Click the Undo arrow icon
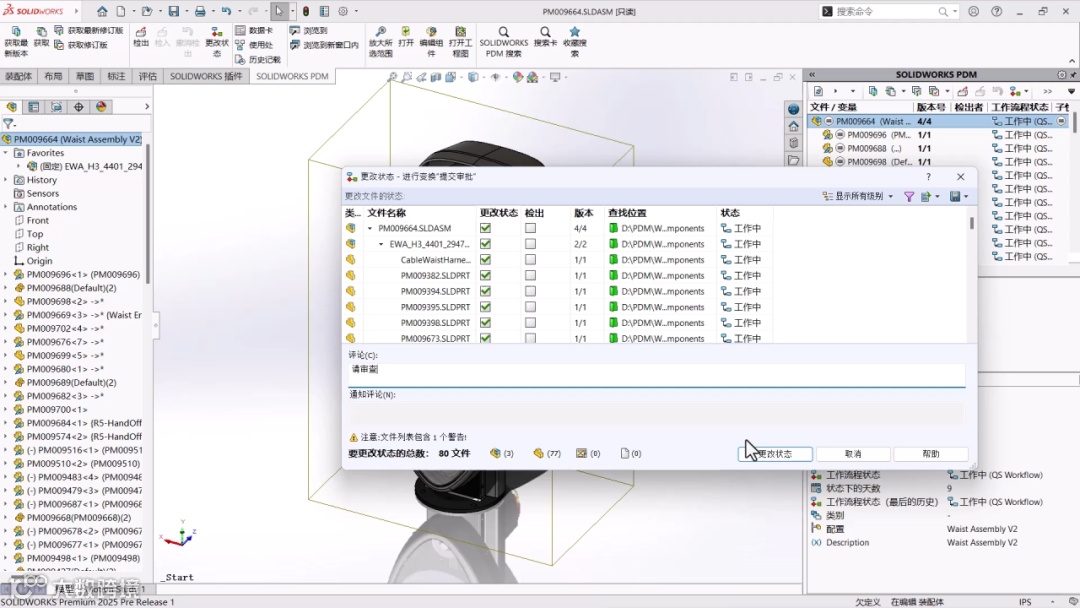The image size is (1080, 608). (226, 11)
